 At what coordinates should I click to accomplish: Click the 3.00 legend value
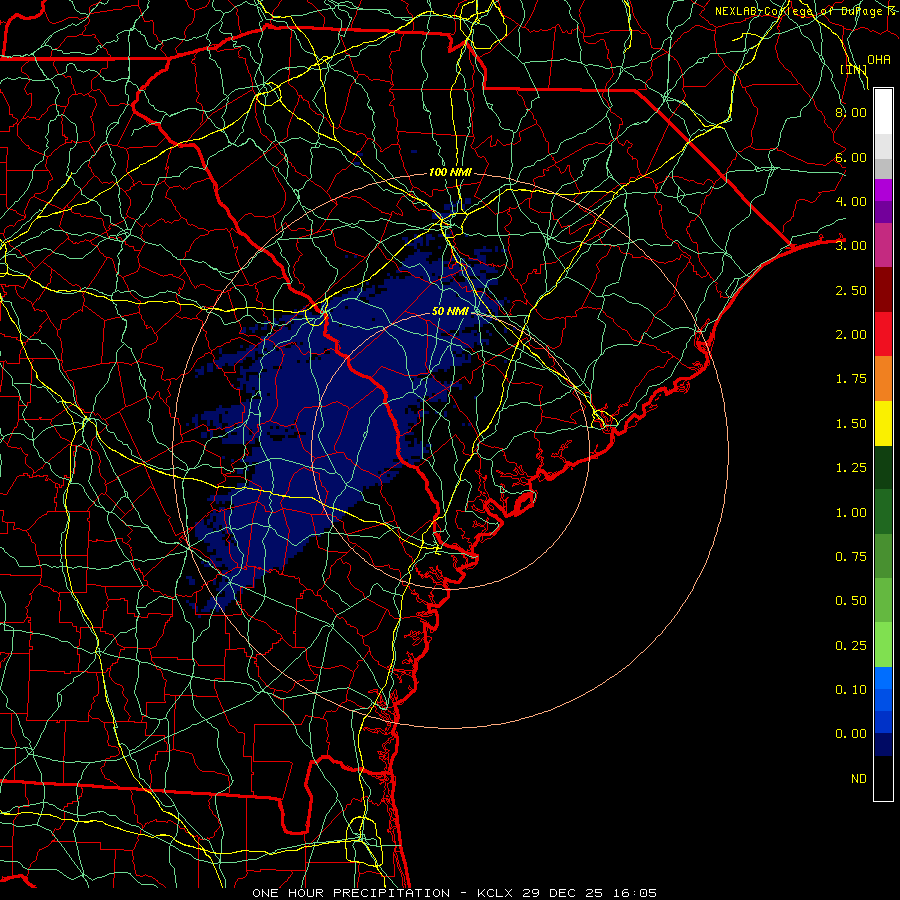click(x=851, y=246)
